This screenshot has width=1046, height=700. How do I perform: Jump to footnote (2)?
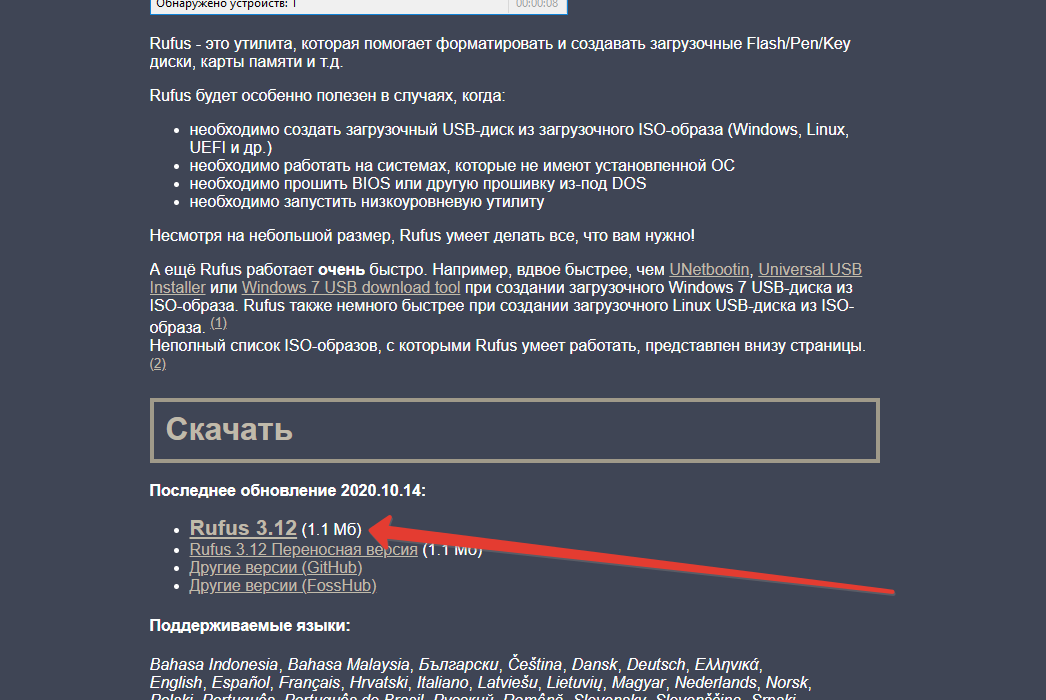pos(158,364)
